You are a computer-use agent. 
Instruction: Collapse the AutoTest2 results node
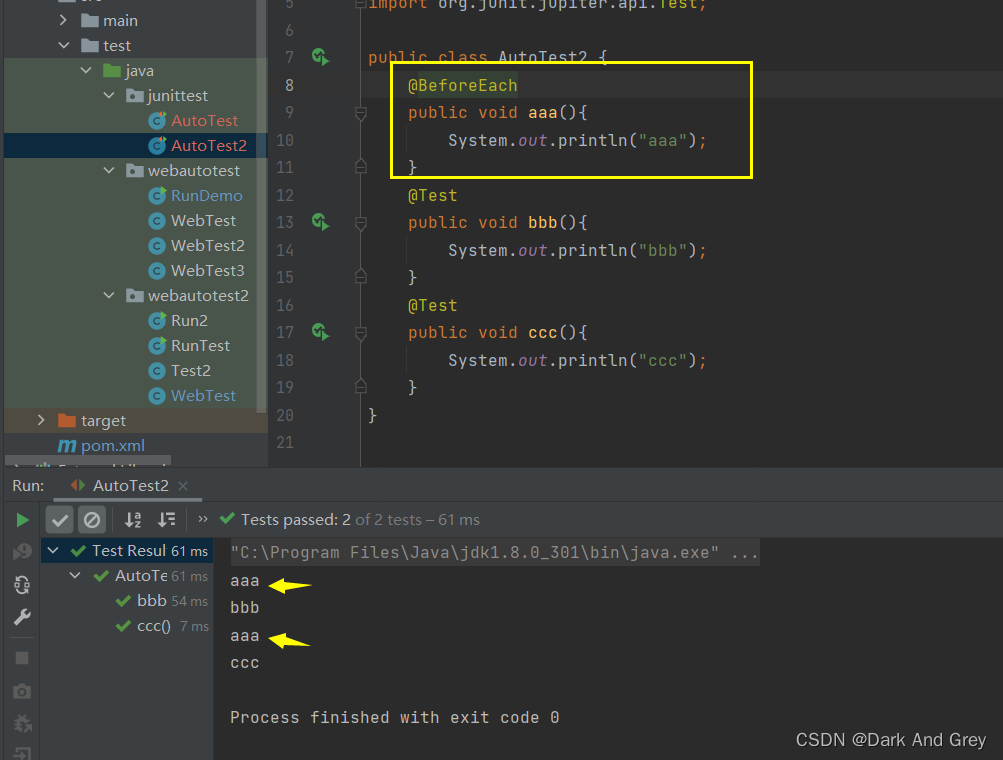(75, 575)
